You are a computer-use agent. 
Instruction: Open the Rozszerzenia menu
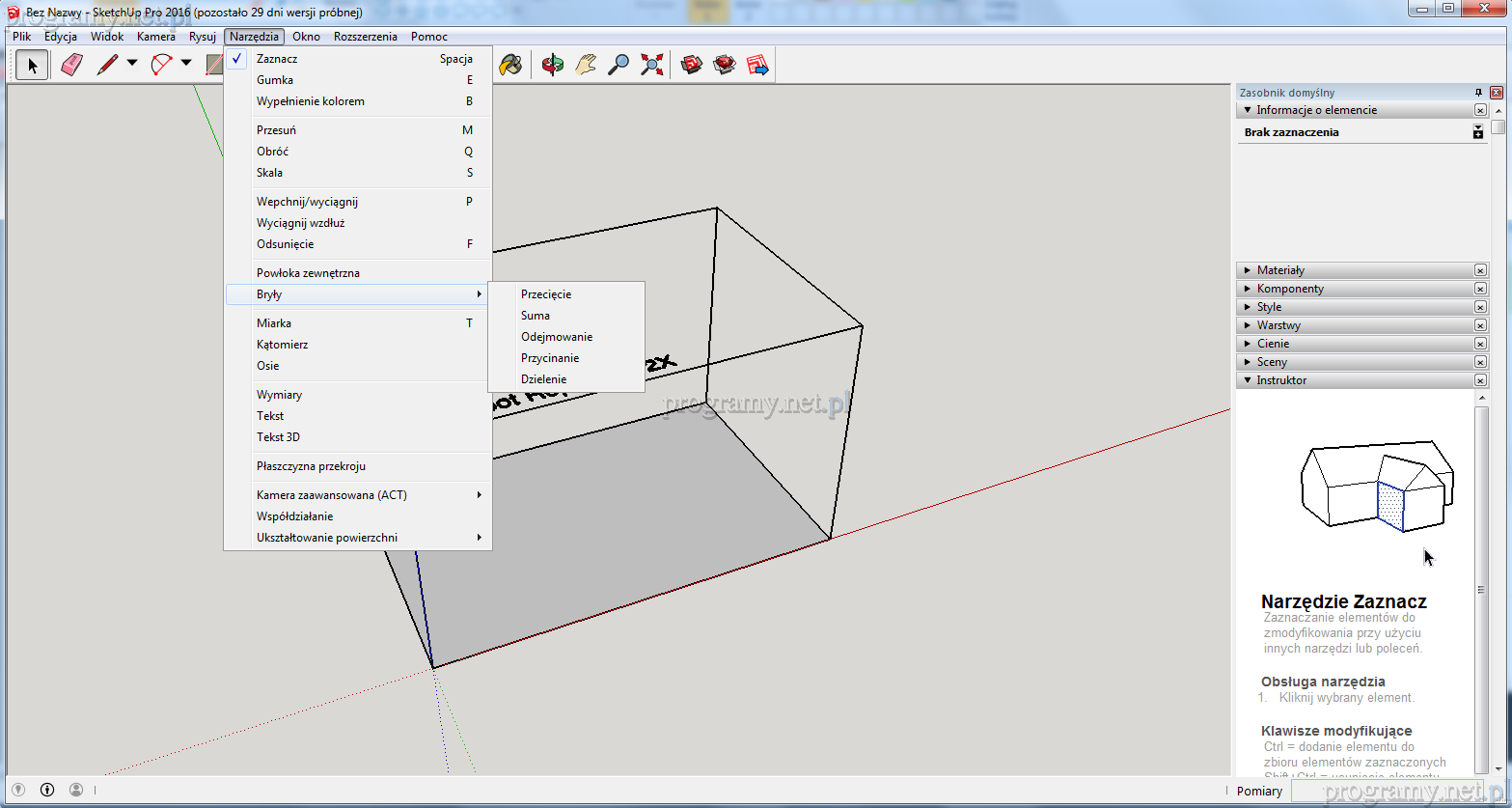click(x=365, y=37)
